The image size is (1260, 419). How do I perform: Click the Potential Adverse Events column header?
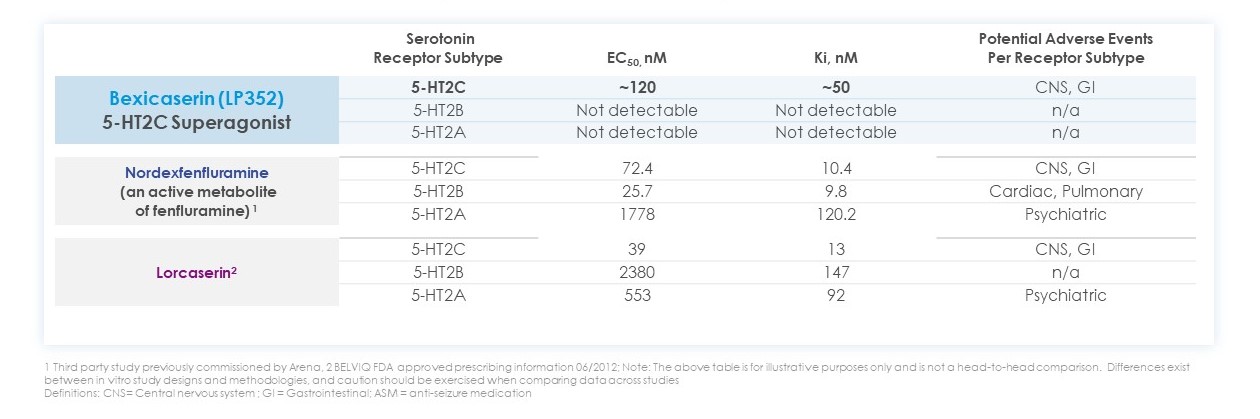point(1065,48)
